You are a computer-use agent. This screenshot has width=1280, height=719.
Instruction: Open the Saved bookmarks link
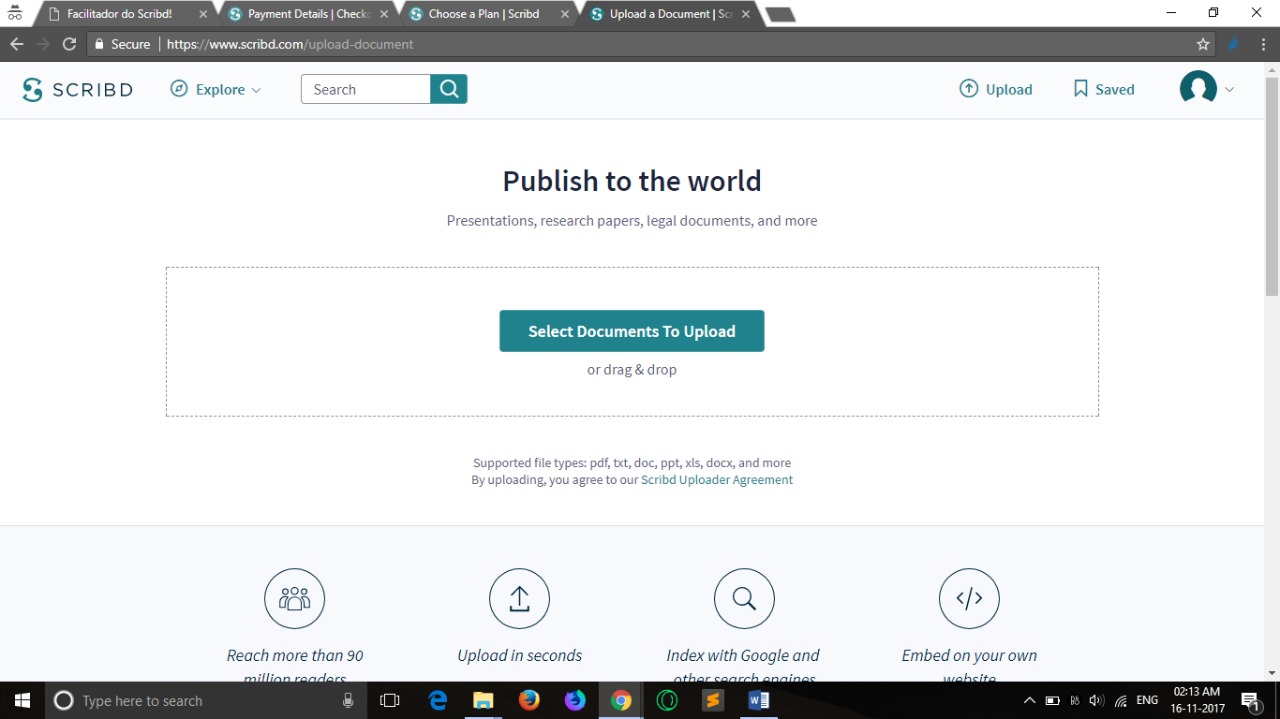tap(1104, 89)
